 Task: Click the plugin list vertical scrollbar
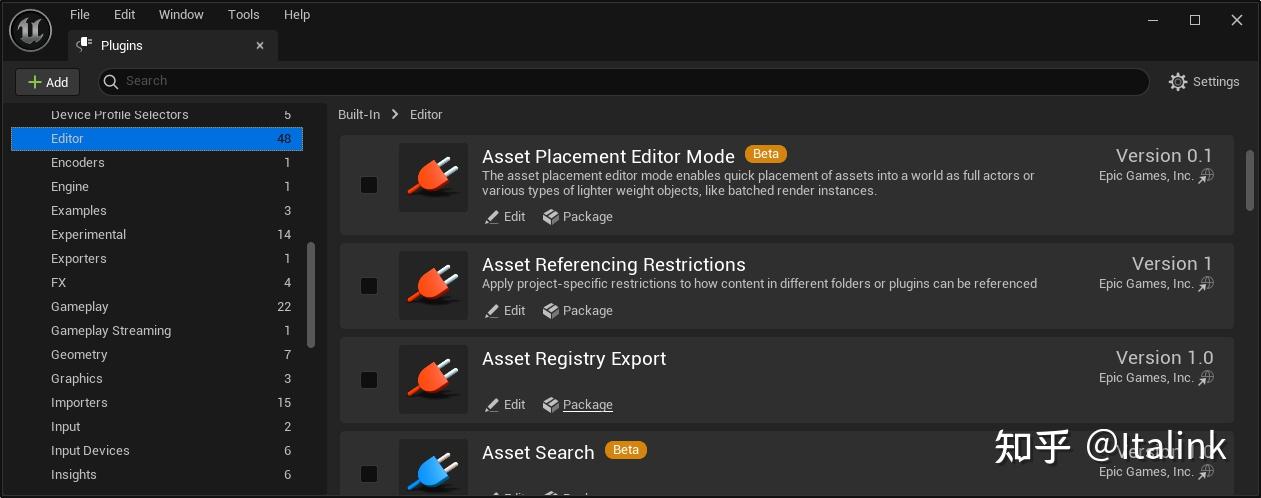[x=1249, y=180]
